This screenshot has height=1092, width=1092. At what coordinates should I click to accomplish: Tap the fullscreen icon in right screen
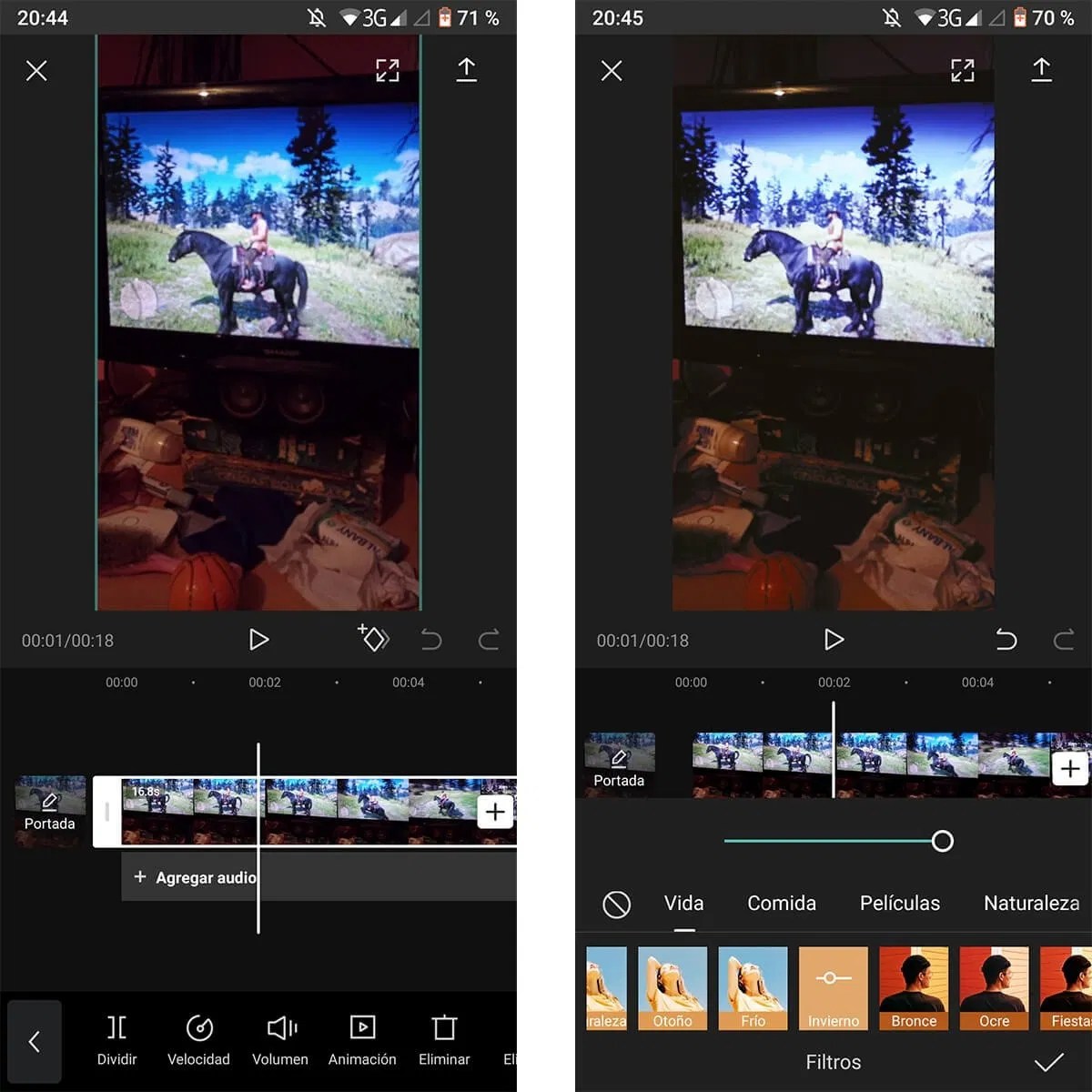[963, 71]
